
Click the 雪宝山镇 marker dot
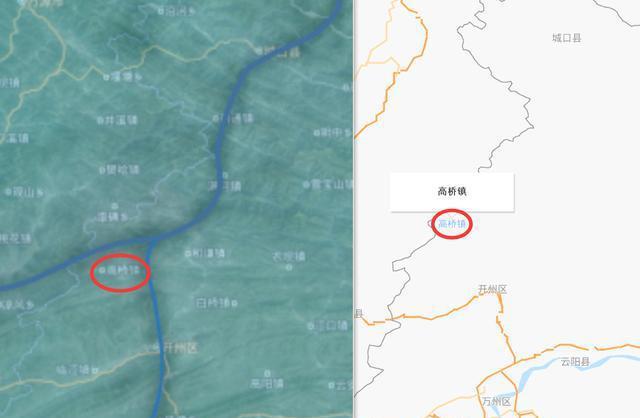point(306,185)
